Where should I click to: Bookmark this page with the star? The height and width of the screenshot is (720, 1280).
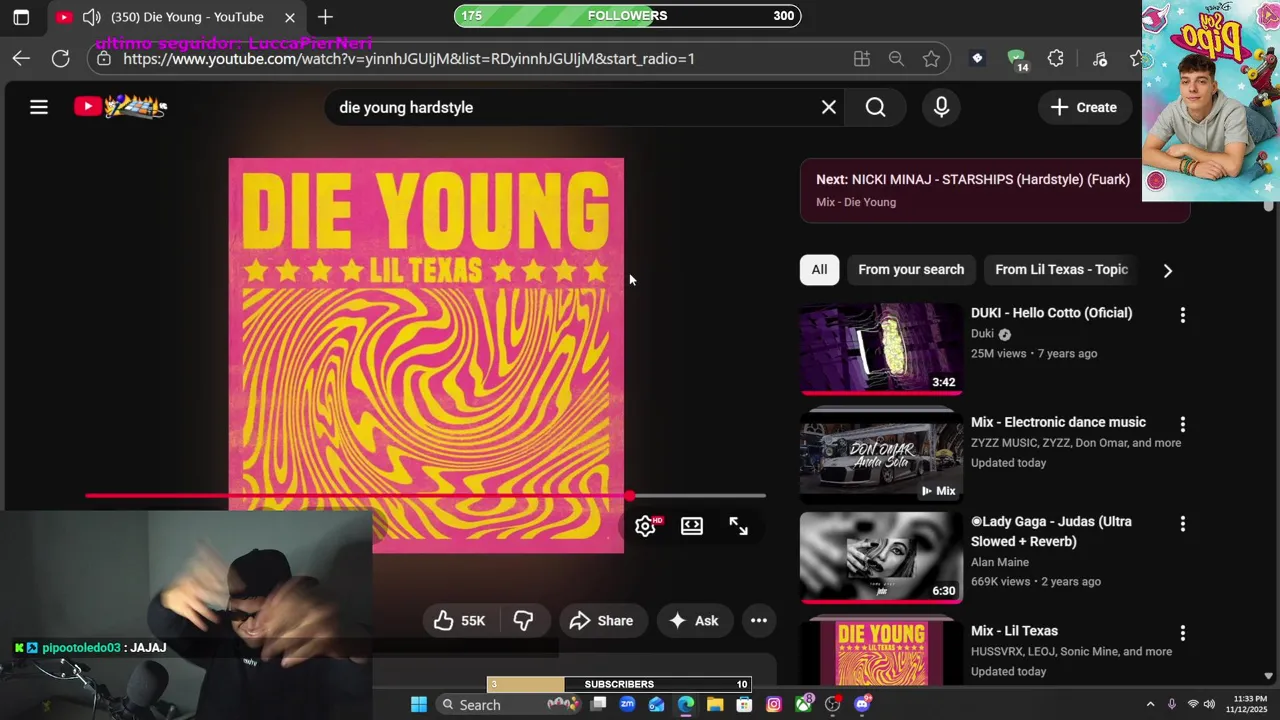931,59
